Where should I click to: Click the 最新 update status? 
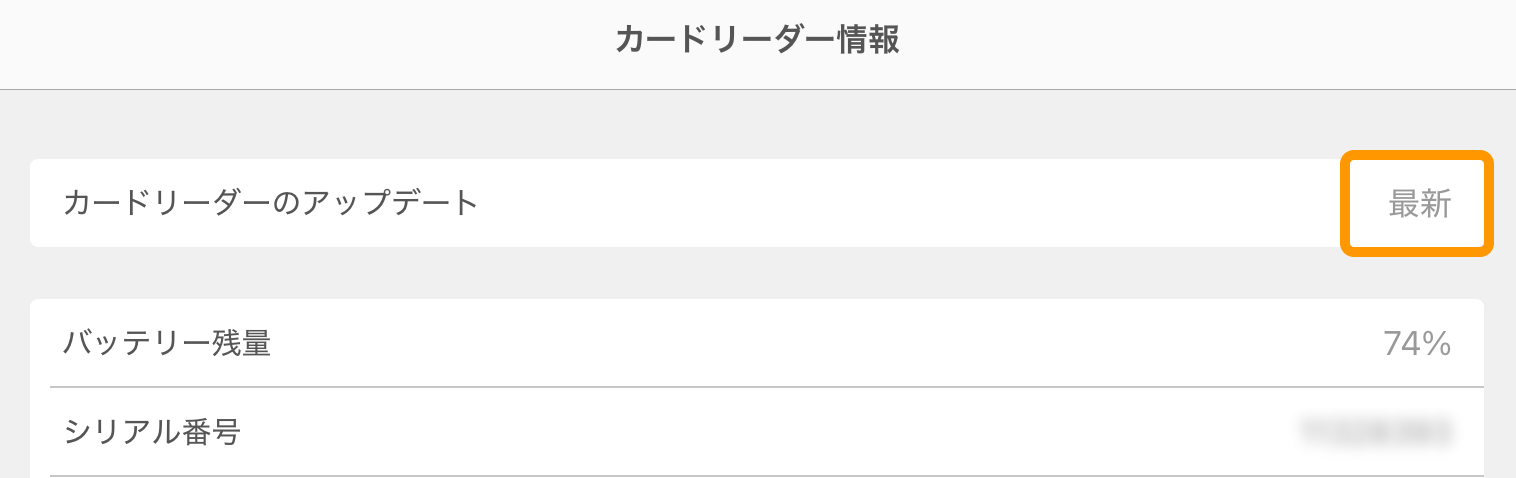1419,204
